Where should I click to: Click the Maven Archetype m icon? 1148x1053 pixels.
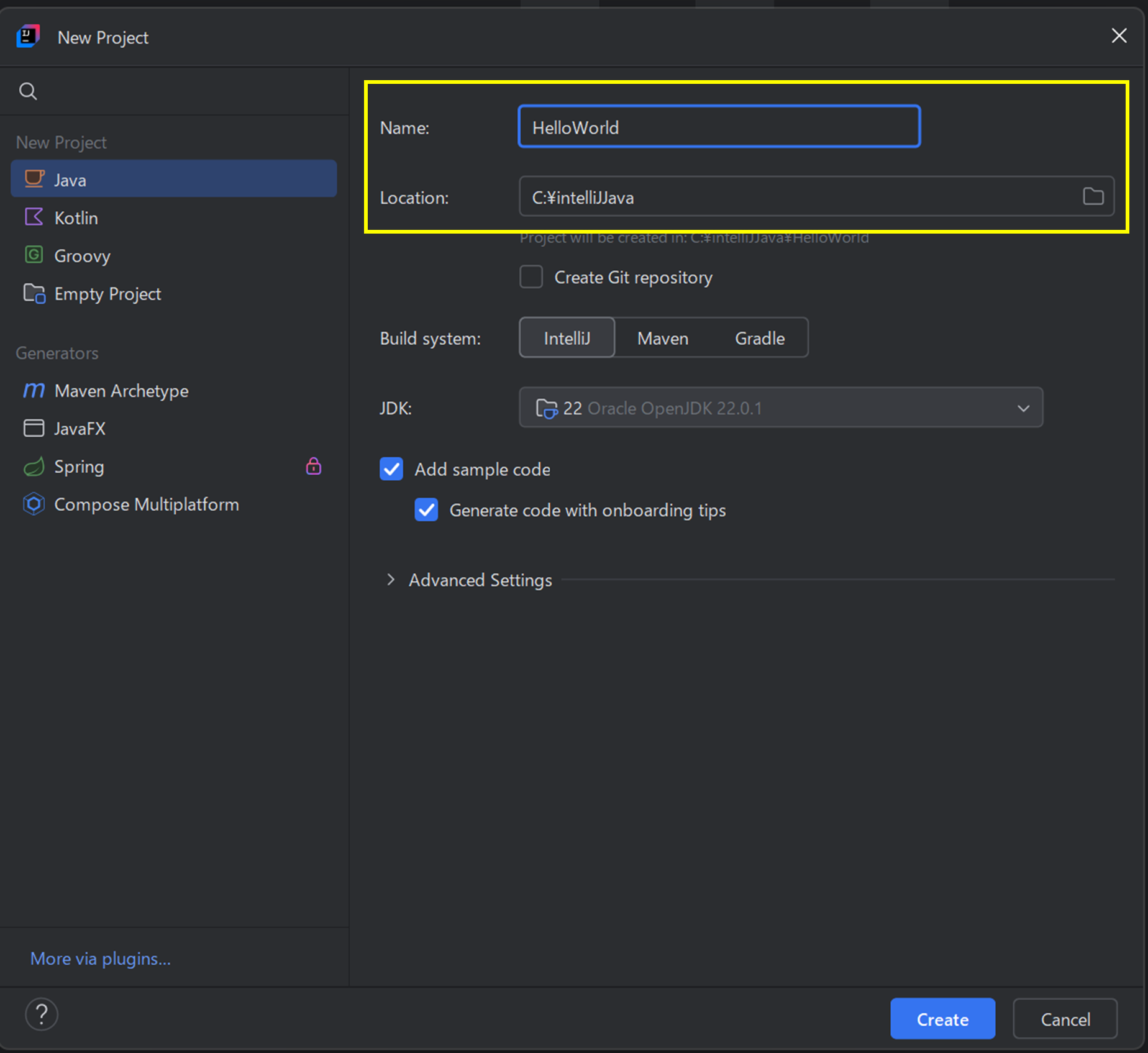pos(34,390)
